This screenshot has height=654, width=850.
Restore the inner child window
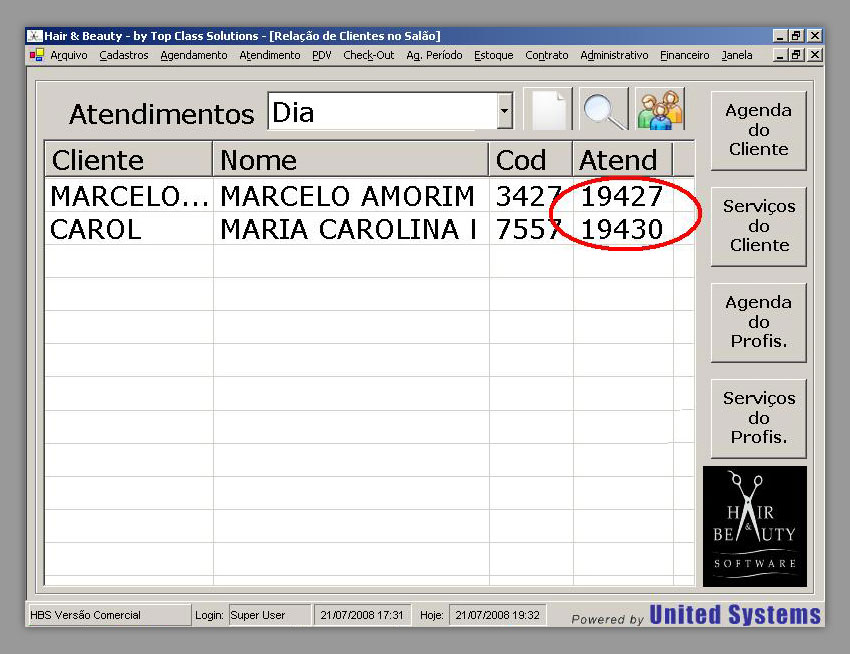coord(796,55)
